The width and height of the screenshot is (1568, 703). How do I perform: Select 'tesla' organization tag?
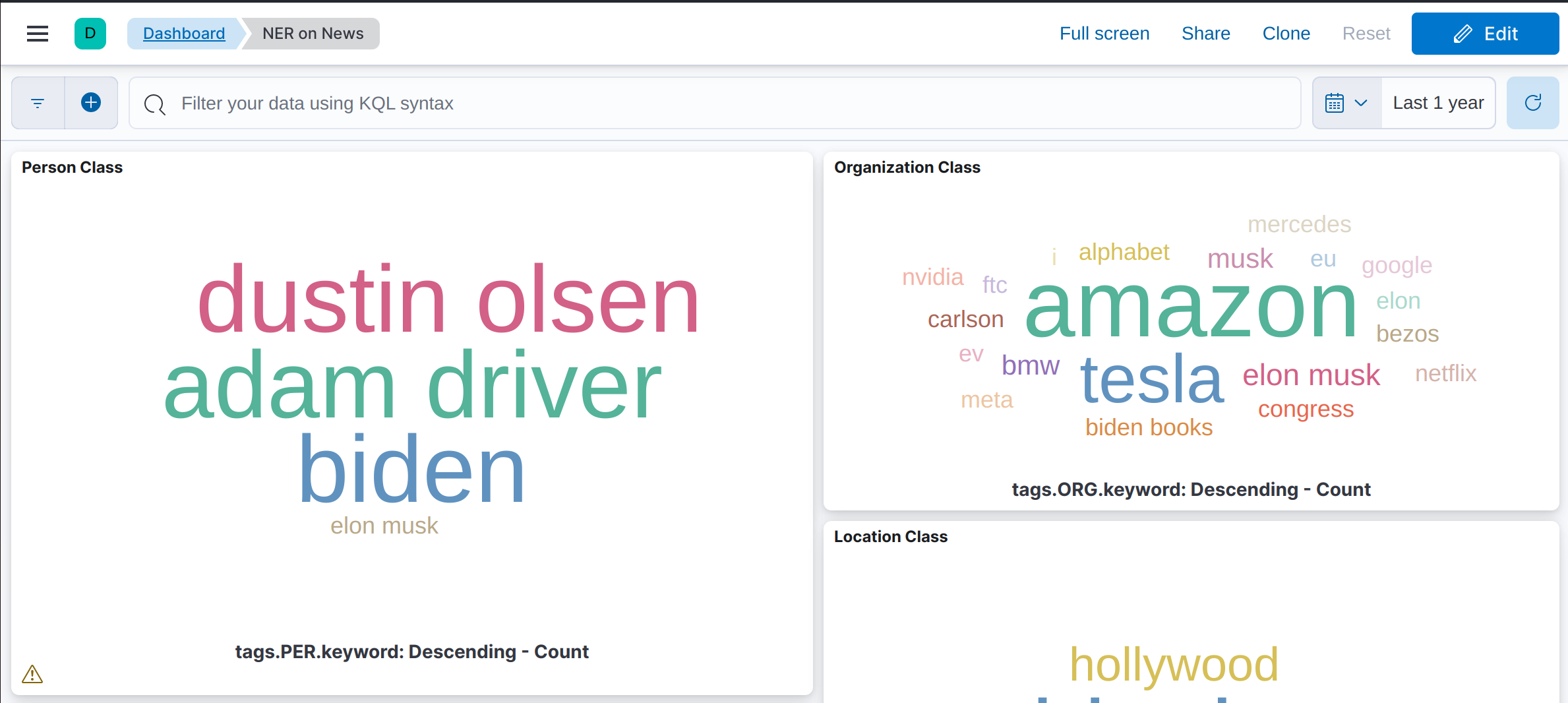pos(1151,379)
